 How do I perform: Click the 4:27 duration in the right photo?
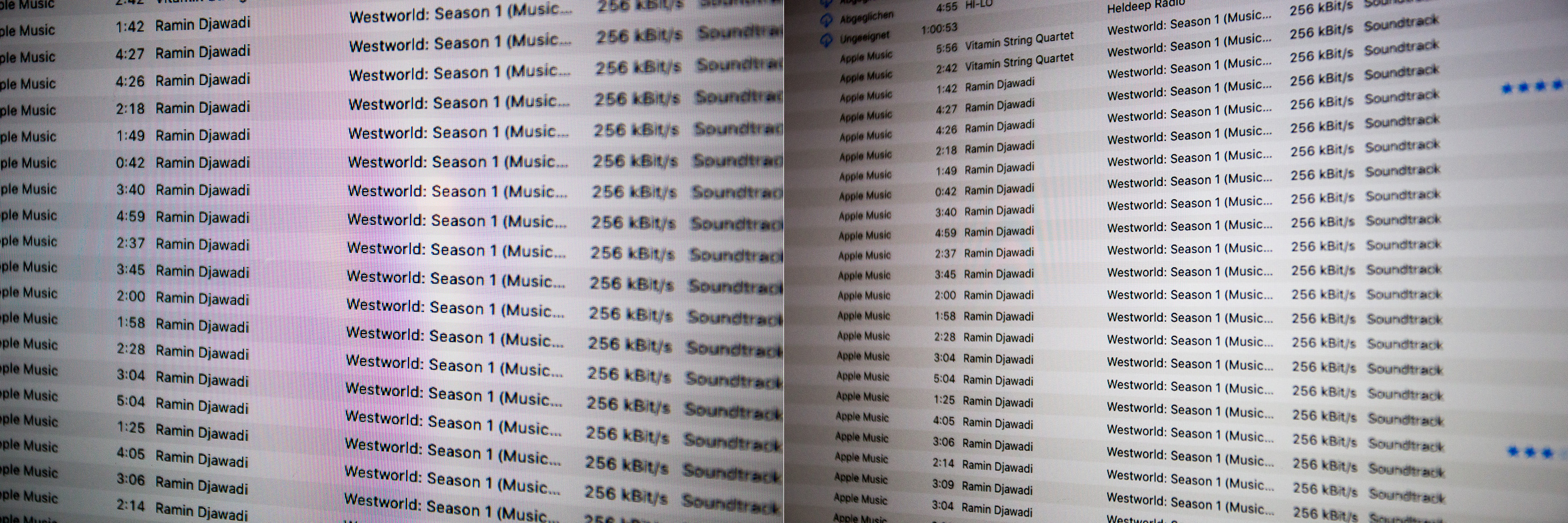coord(947,110)
